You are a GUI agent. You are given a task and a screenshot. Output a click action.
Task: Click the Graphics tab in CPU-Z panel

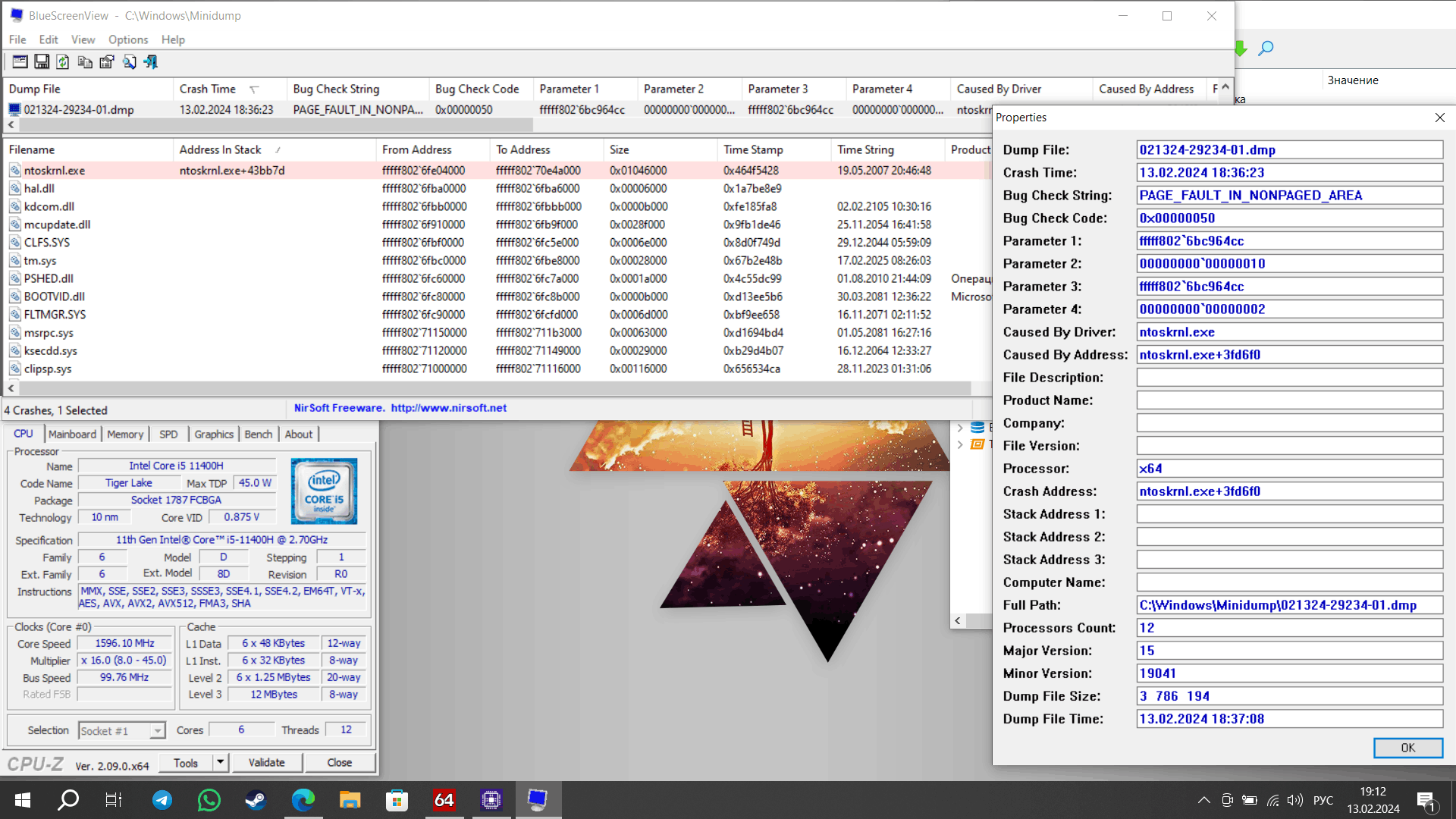click(213, 433)
